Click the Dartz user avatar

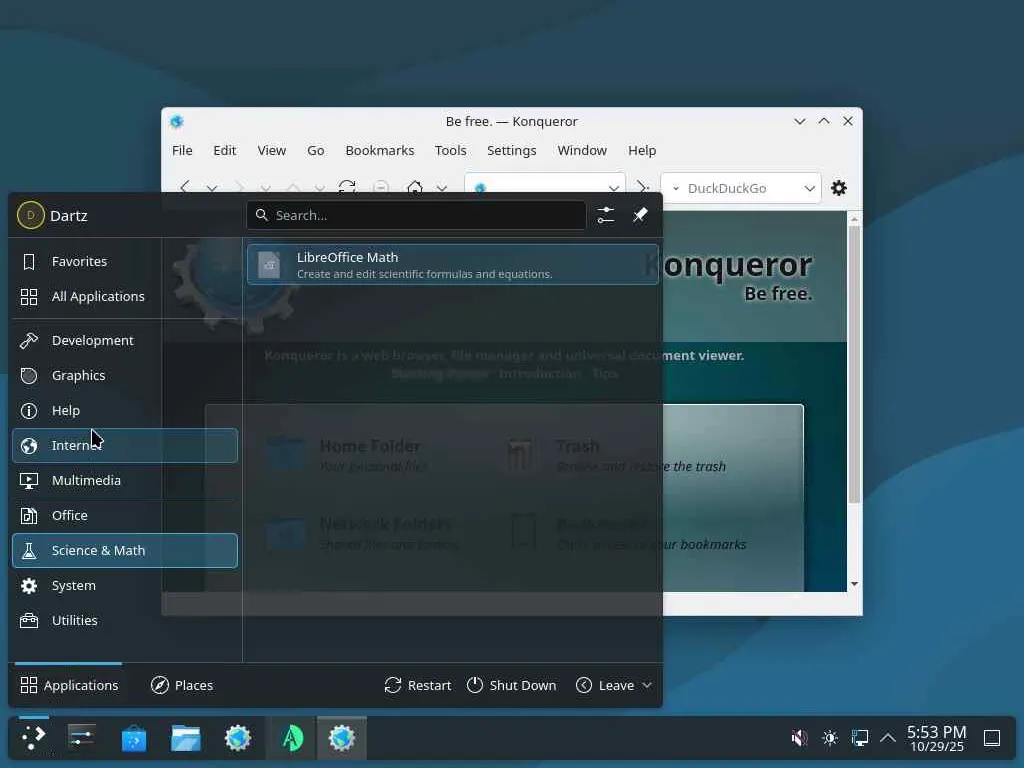30,215
